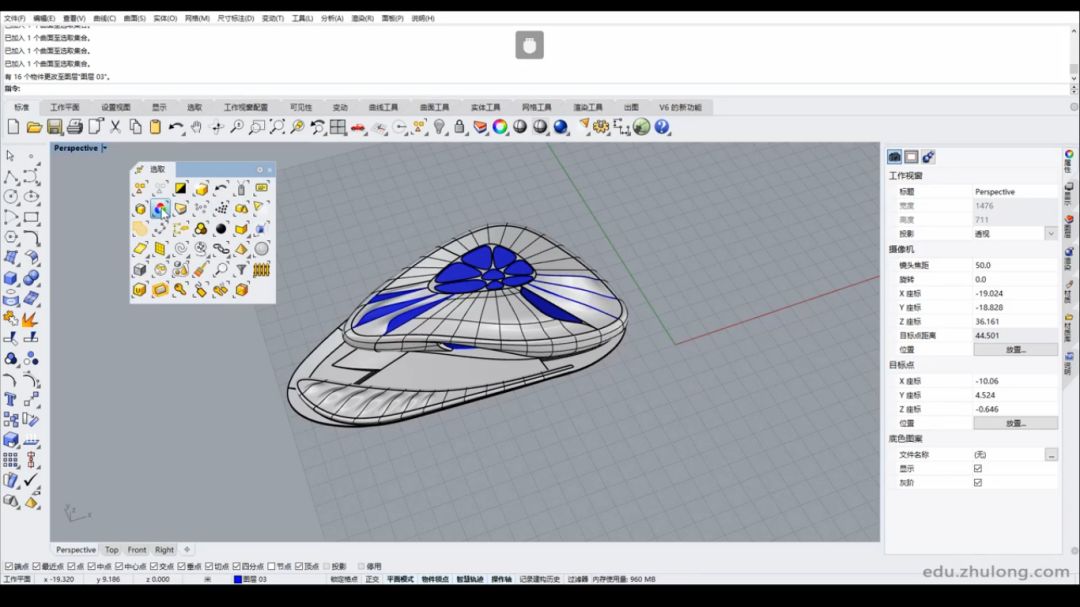
Task: Switch to the Right viewport tab
Action: (164, 550)
